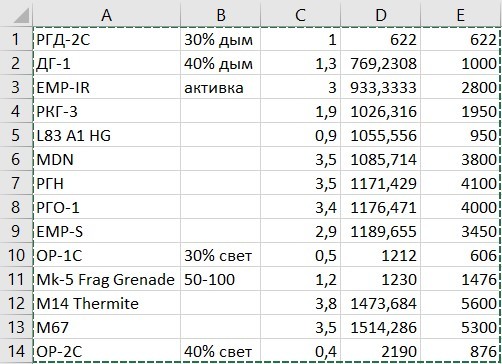Click cell containing Mk-5 Frag Grenade
502x364 pixels.
[x=107, y=279]
